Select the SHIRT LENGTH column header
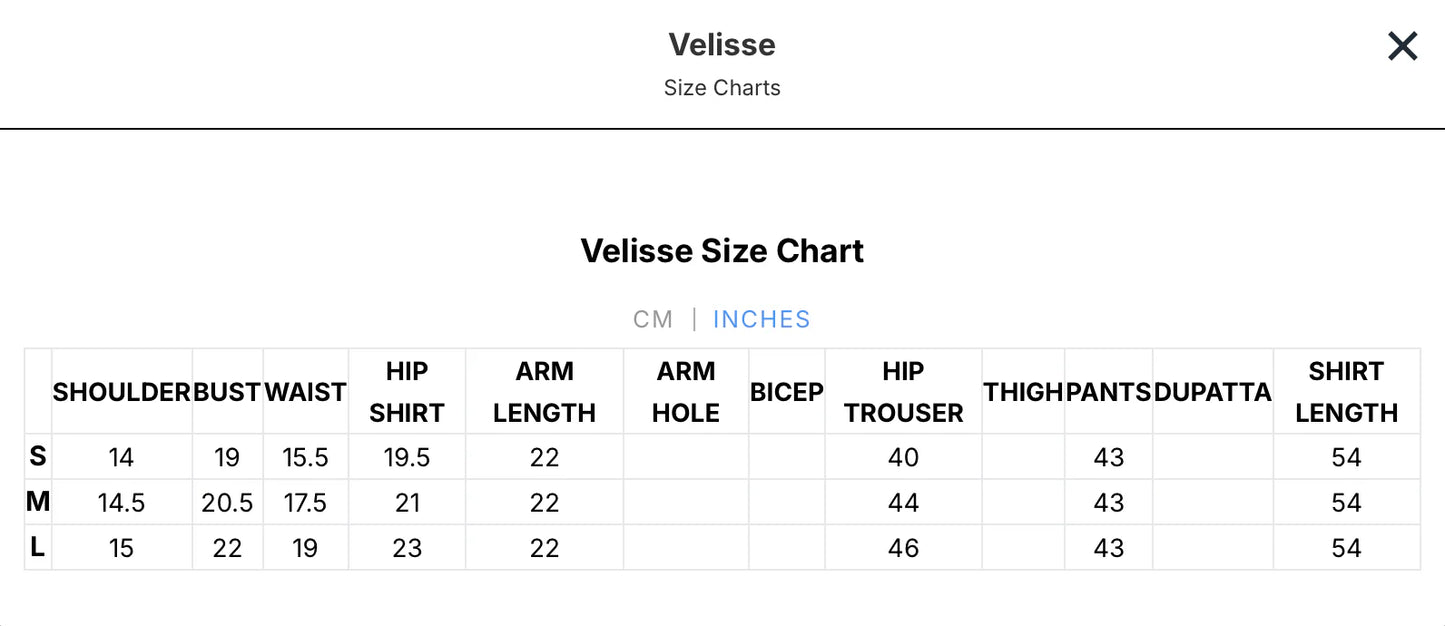This screenshot has width=1445, height=626. [x=1346, y=392]
